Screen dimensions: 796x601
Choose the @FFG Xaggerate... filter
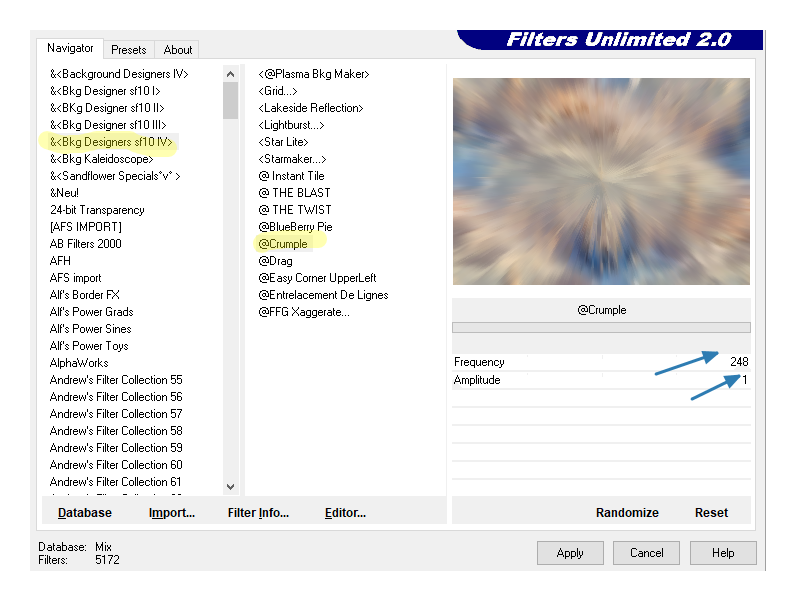click(x=304, y=312)
